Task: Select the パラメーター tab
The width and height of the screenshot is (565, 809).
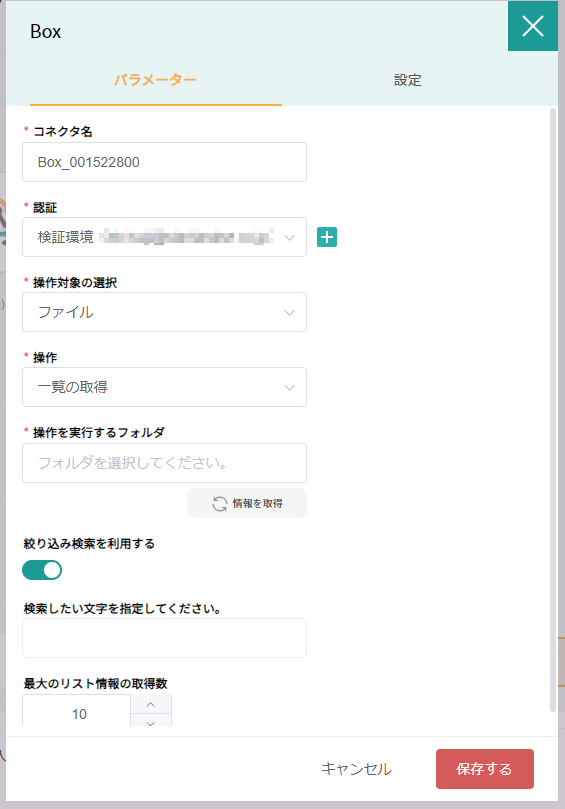Action: tap(155, 80)
